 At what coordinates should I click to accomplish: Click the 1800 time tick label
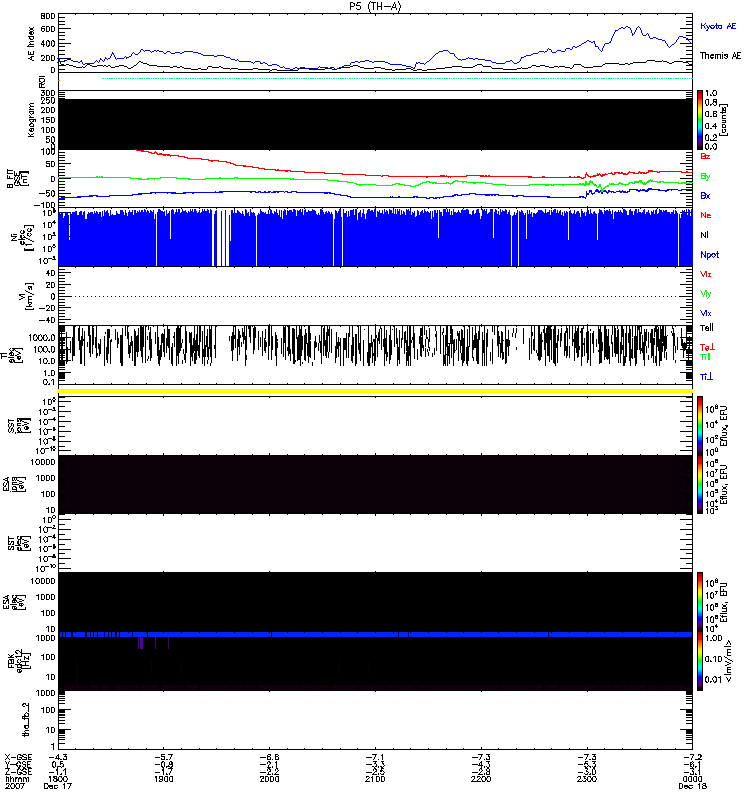pos(58,779)
